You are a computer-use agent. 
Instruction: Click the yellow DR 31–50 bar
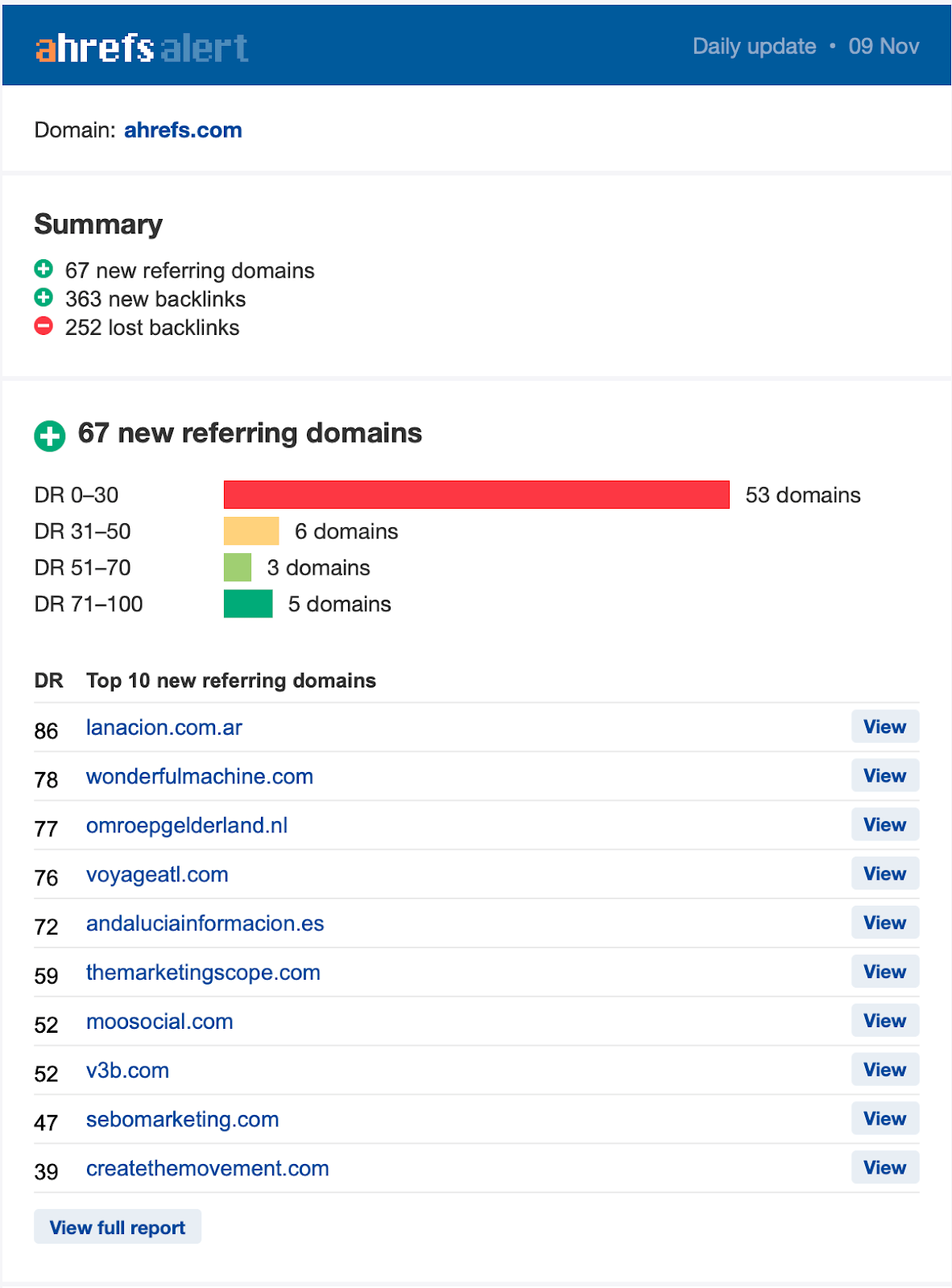[251, 531]
